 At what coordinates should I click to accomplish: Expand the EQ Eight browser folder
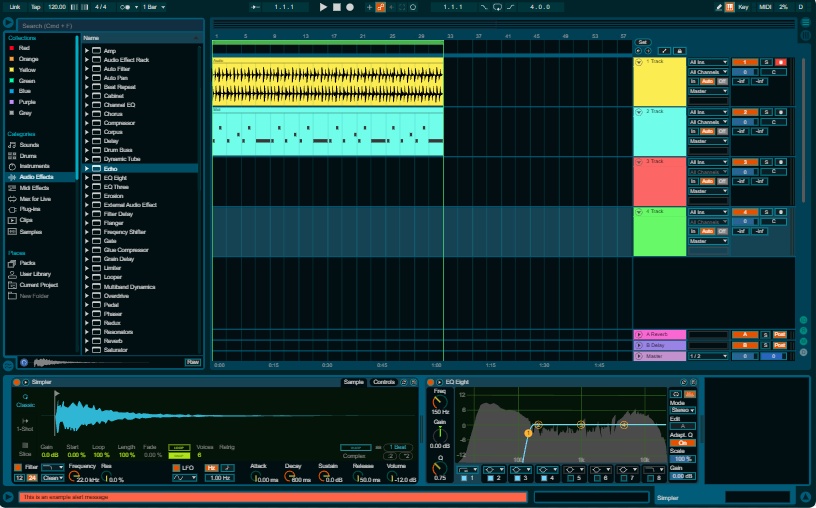(87, 177)
